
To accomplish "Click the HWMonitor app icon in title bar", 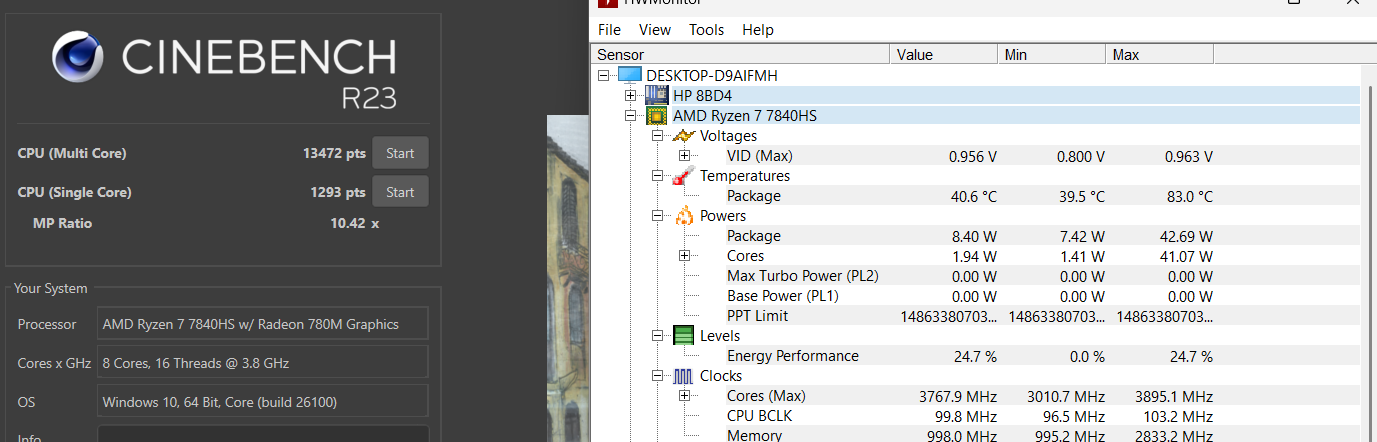I will tap(606, 3).
